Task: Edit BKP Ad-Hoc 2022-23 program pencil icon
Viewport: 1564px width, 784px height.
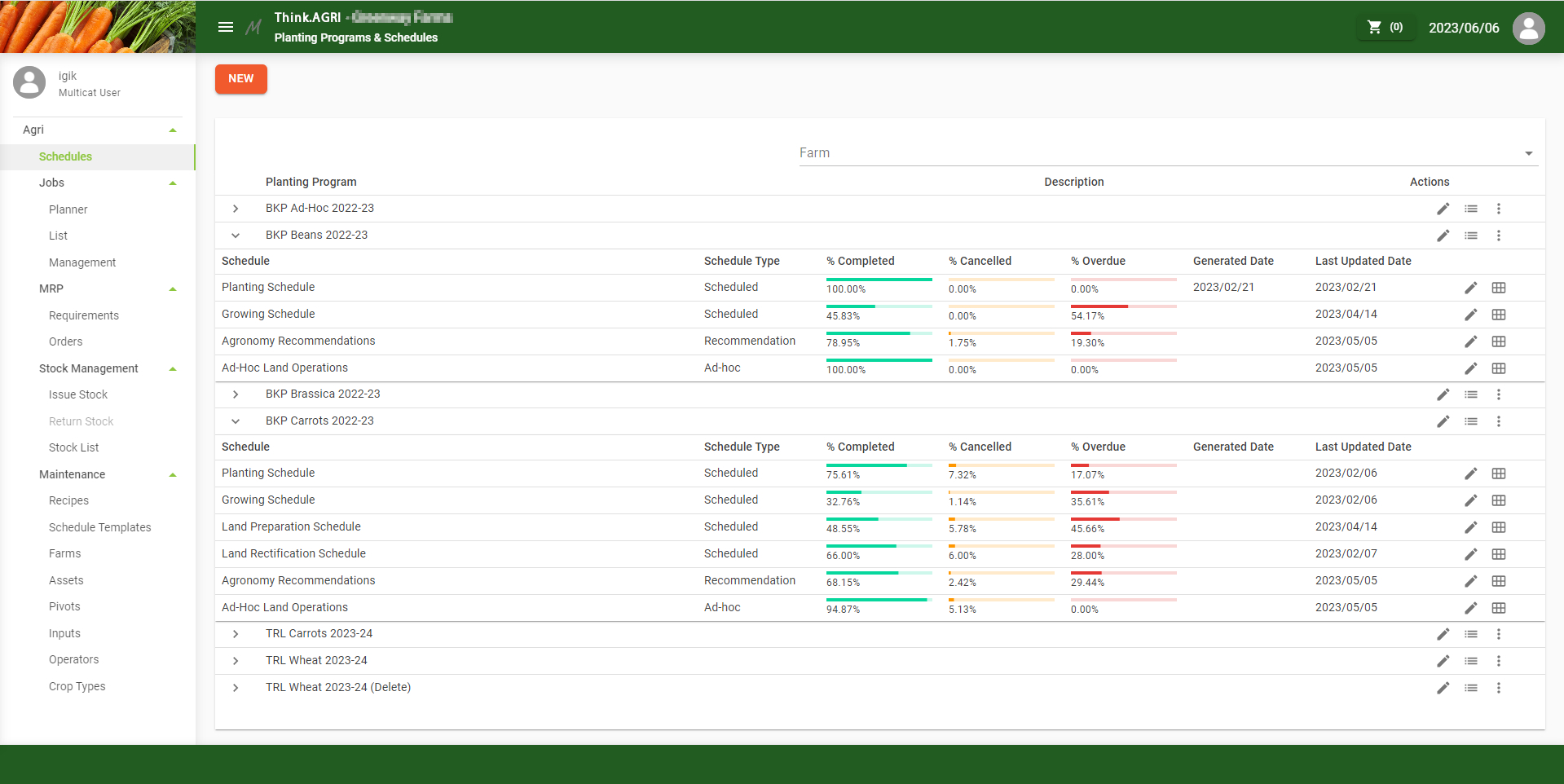Action: click(x=1443, y=209)
